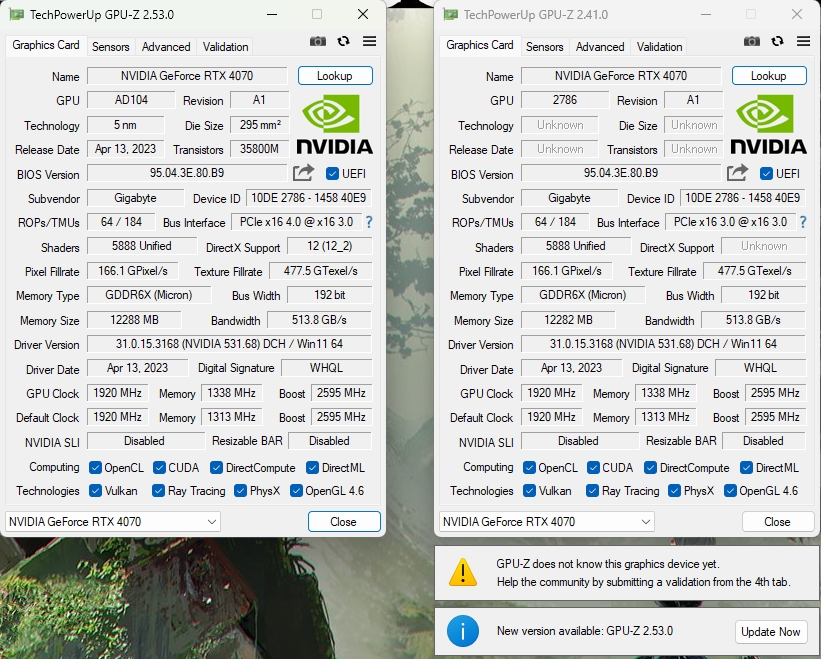The width and height of the screenshot is (821, 659).
Task: Switch to Advanced tab in GPU-Z 2.41.0
Action: pos(600,47)
